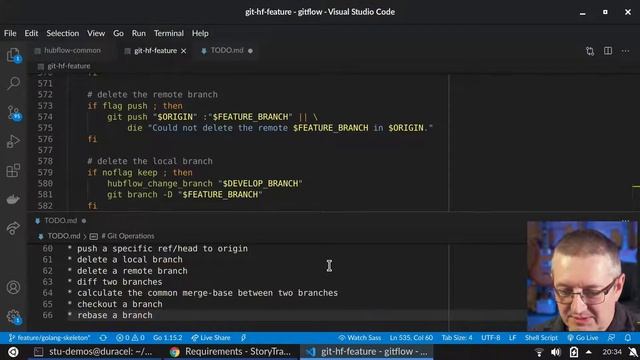Click the unsaved dot on TODO.md tab

click(250, 51)
